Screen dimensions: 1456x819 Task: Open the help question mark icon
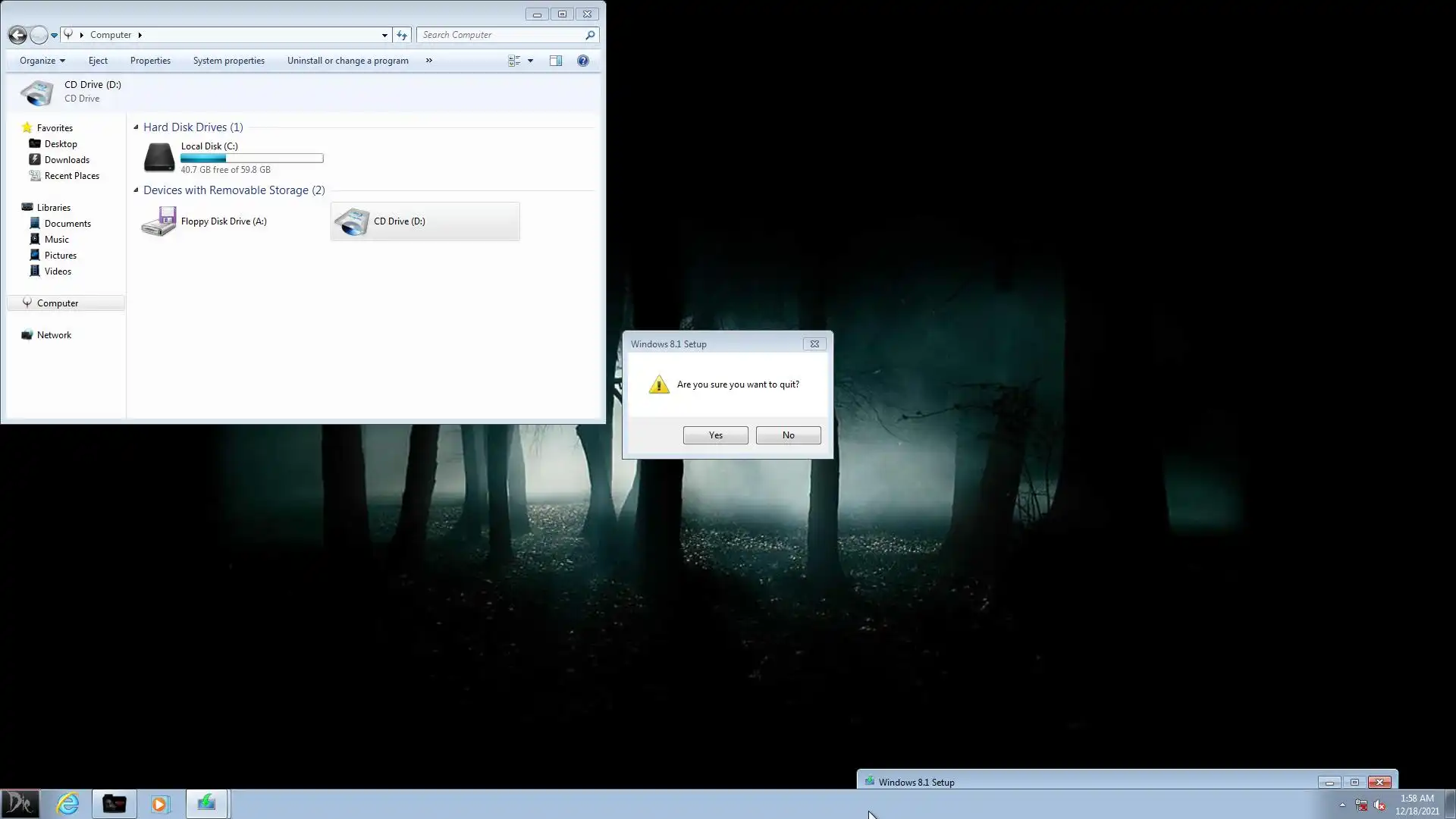[582, 61]
